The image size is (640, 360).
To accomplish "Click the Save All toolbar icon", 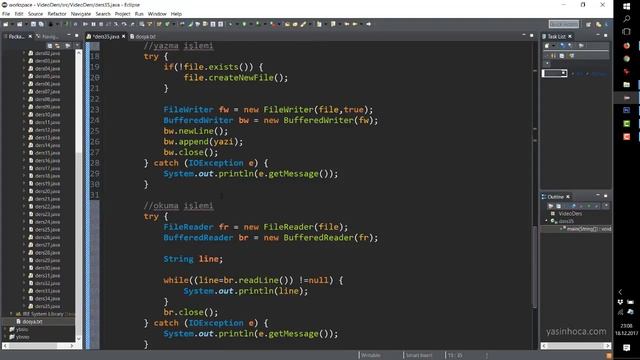I will (x=41, y=24).
